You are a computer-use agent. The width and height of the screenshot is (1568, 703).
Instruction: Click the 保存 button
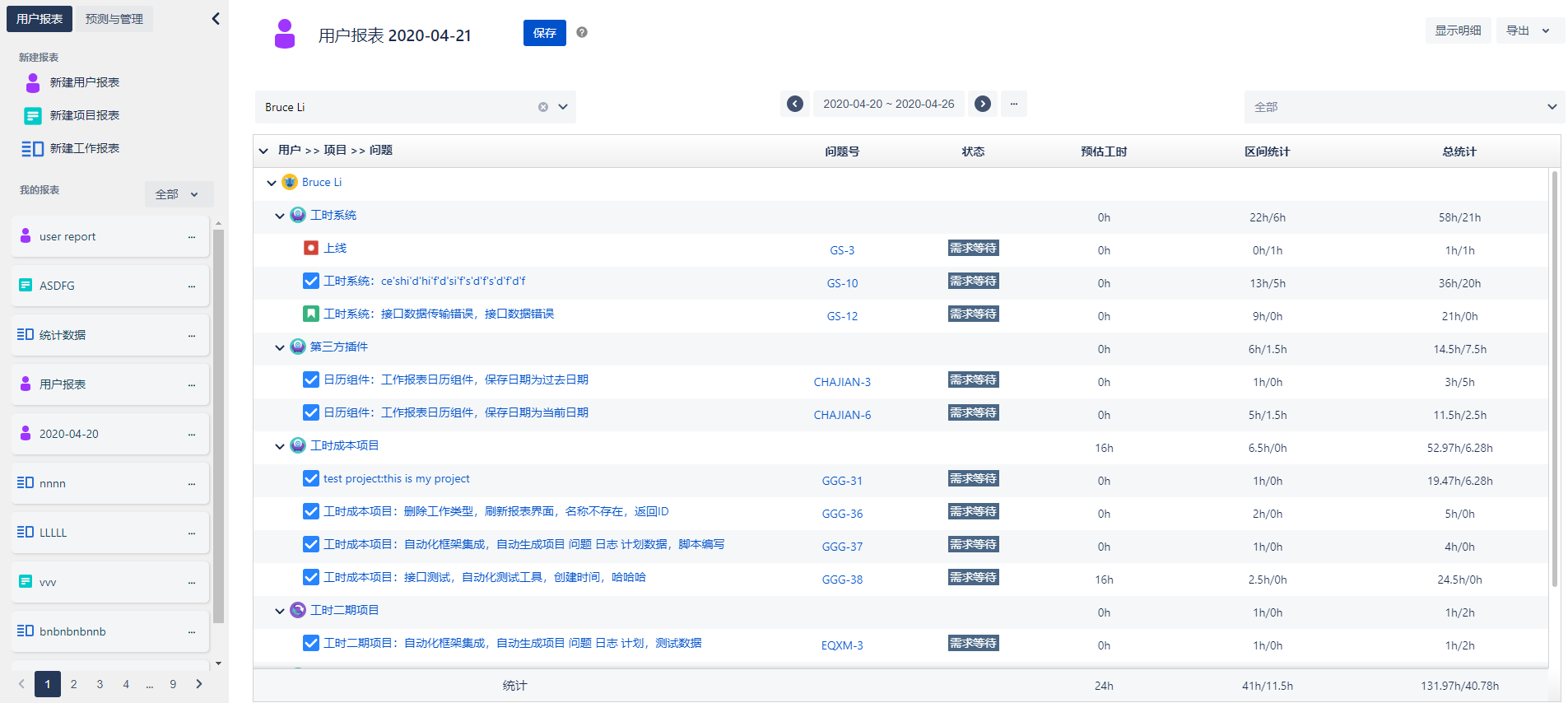(x=544, y=33)
